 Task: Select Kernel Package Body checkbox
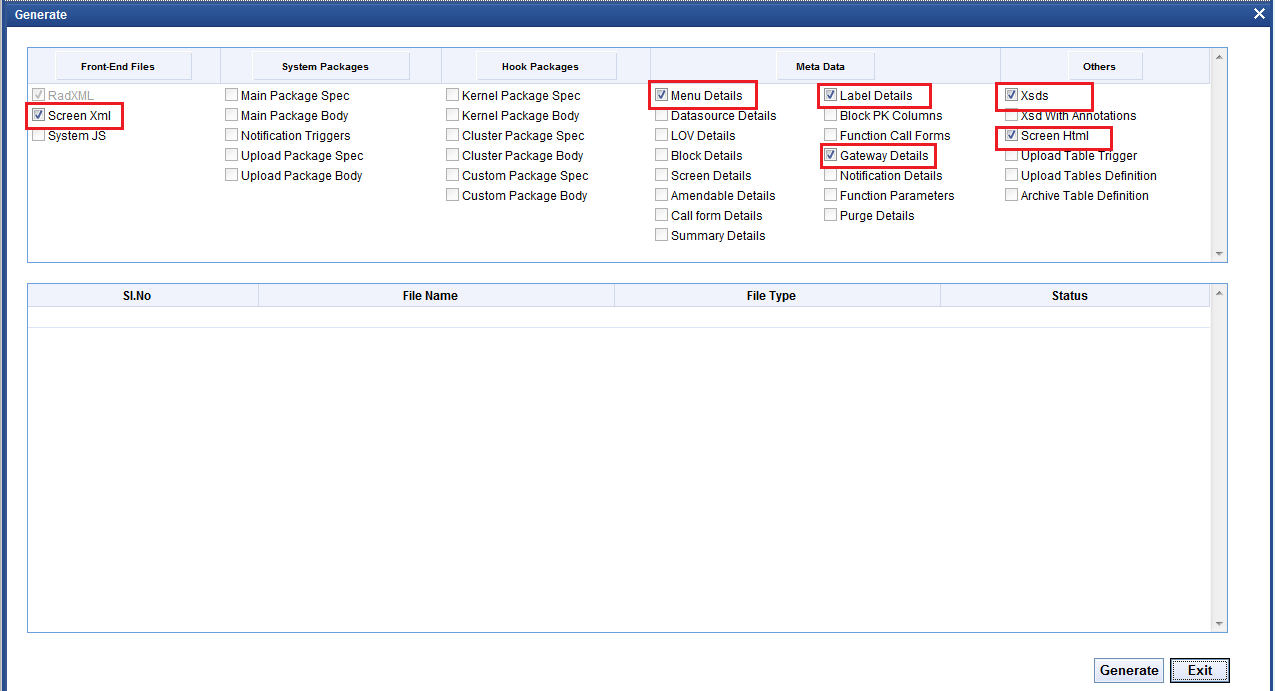tap(453, 116)
